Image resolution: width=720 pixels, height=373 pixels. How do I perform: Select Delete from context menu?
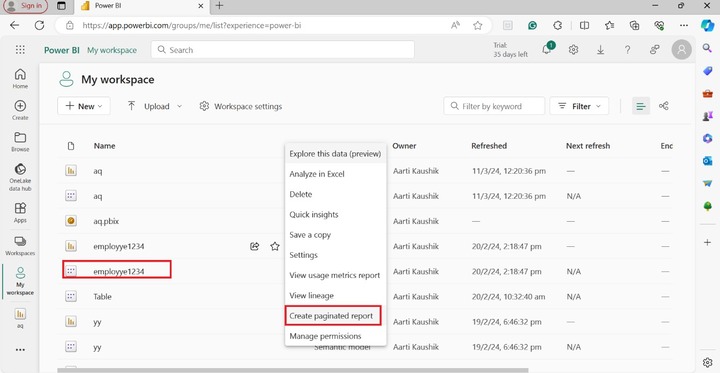coord(335,194)
